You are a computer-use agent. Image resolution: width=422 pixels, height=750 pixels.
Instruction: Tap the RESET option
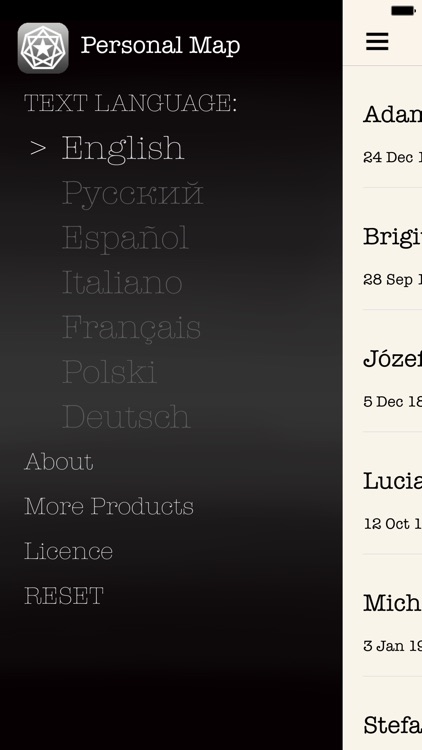point(64,596)
